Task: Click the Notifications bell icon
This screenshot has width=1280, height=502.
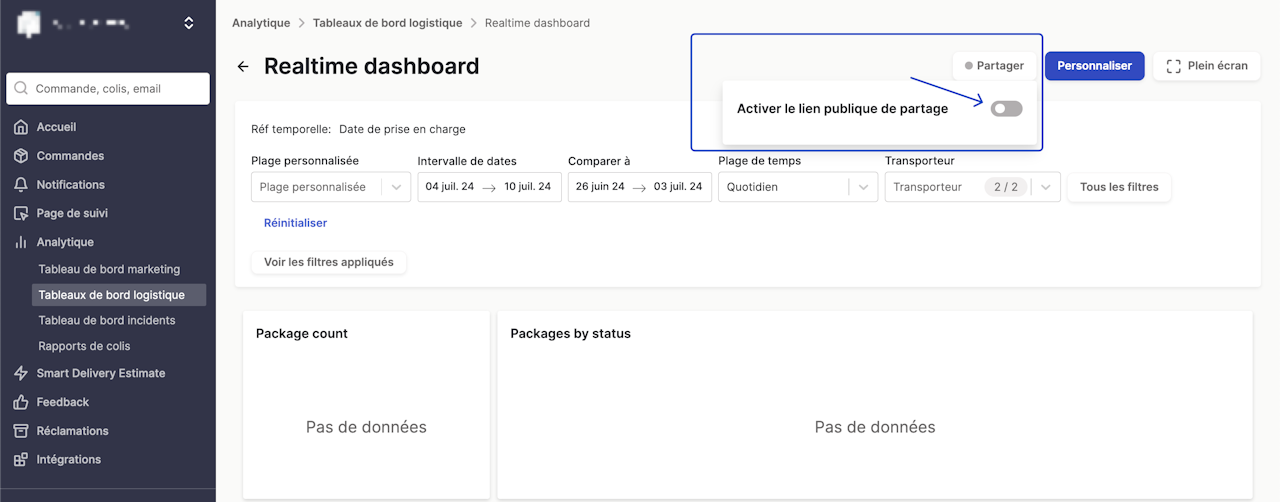Action: [20, 185]
